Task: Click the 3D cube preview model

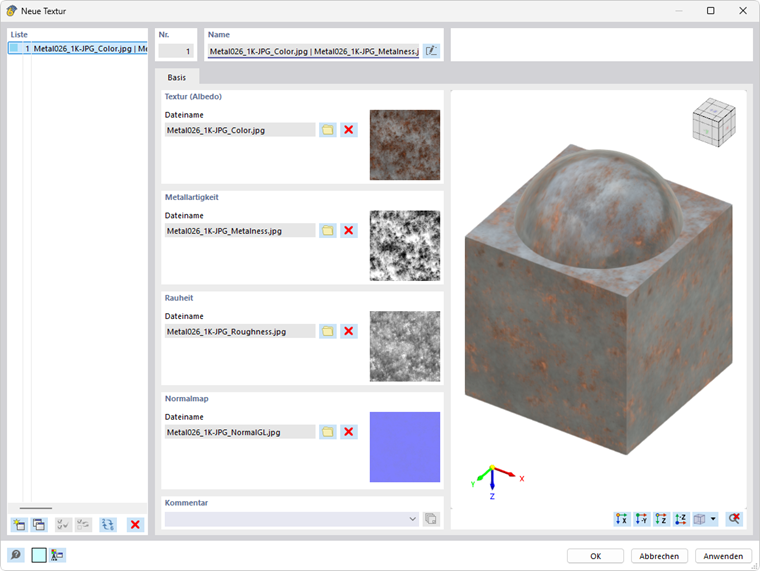Action: click(598, 300)
